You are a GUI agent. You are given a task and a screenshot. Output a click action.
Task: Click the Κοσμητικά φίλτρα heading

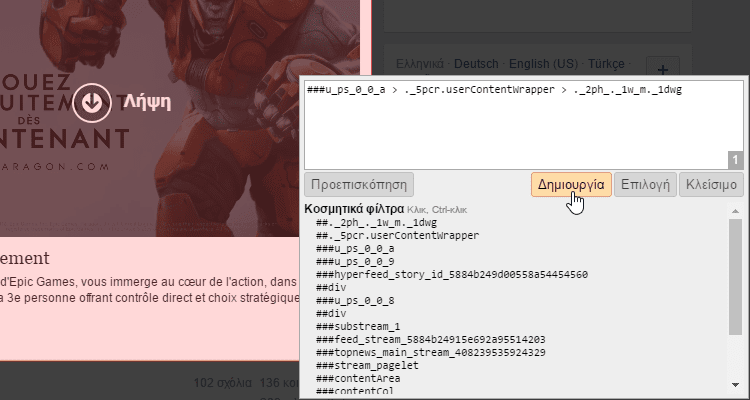(354, 209)
